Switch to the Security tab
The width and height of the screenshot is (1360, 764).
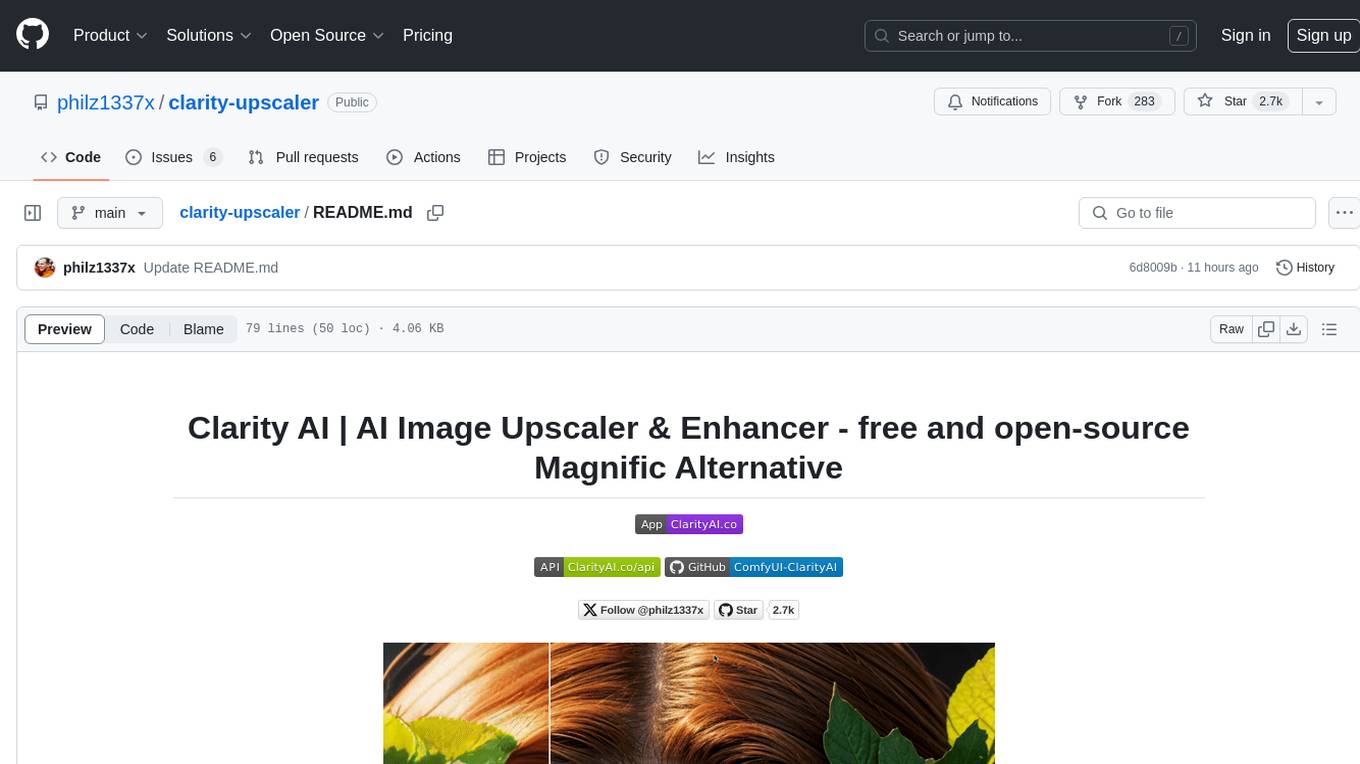point(632,157)
